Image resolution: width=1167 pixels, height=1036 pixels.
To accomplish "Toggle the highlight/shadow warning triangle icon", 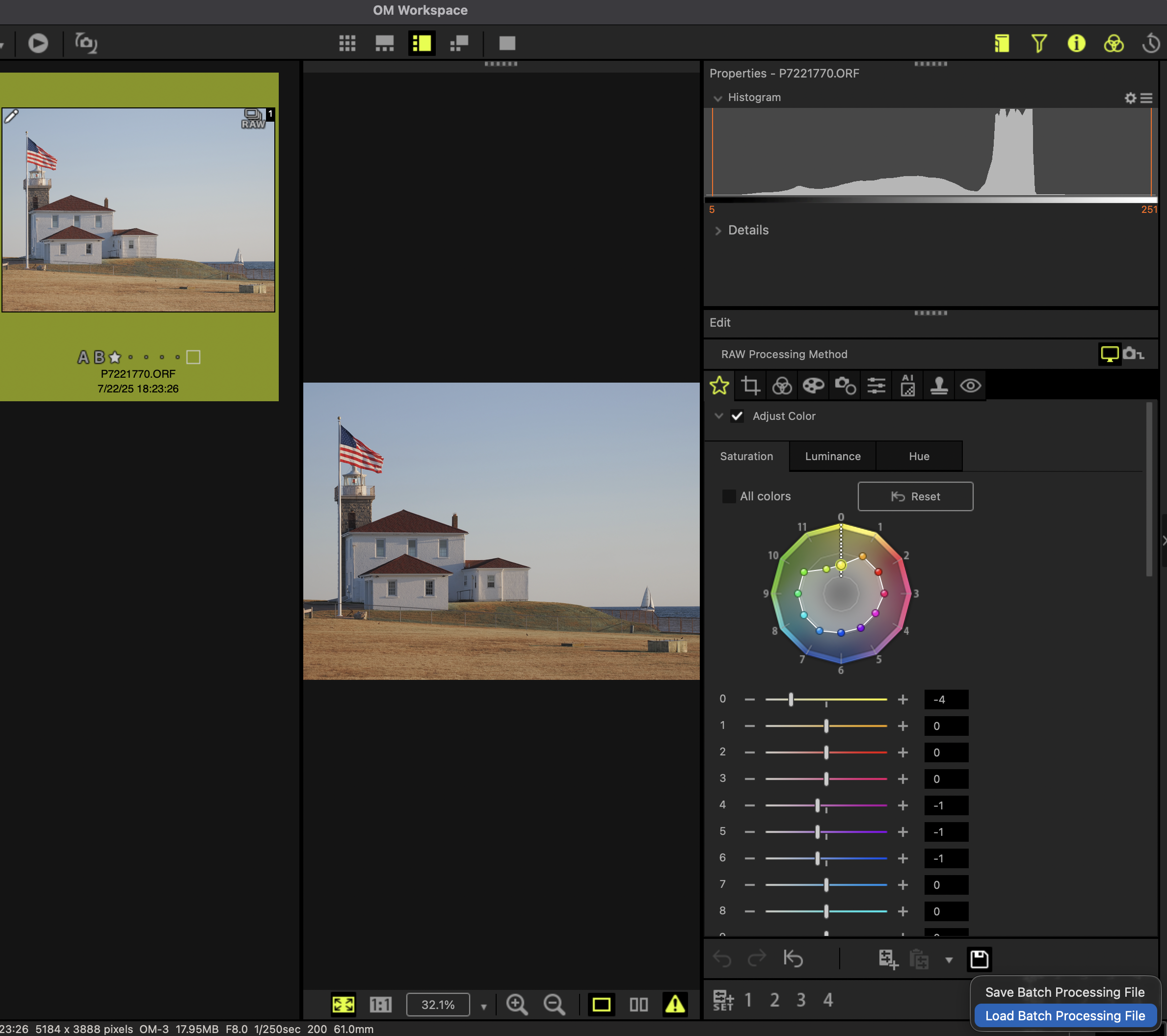I will click(x=675, y=1004).
